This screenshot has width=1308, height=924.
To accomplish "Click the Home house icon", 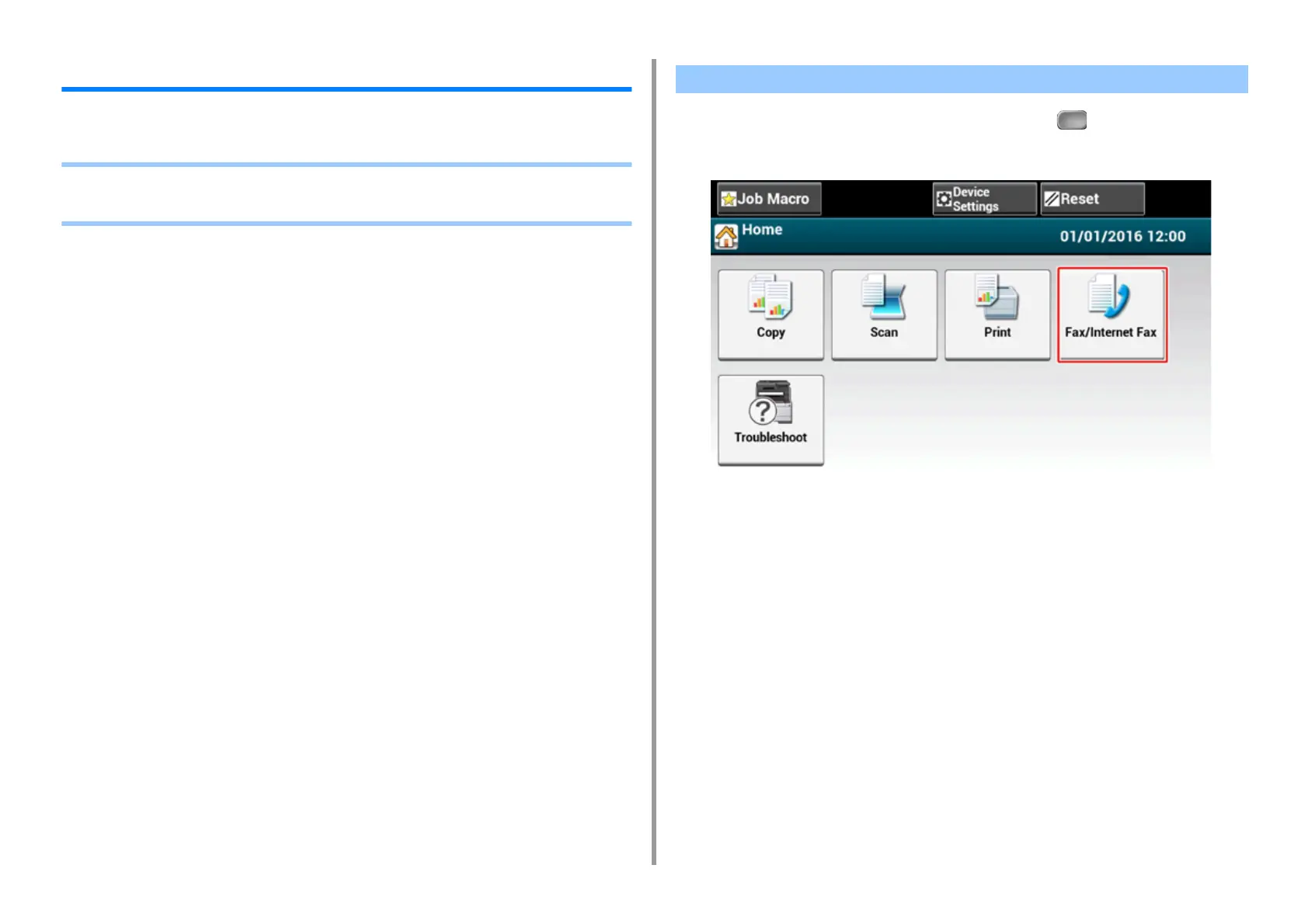I will coord(726,236).
